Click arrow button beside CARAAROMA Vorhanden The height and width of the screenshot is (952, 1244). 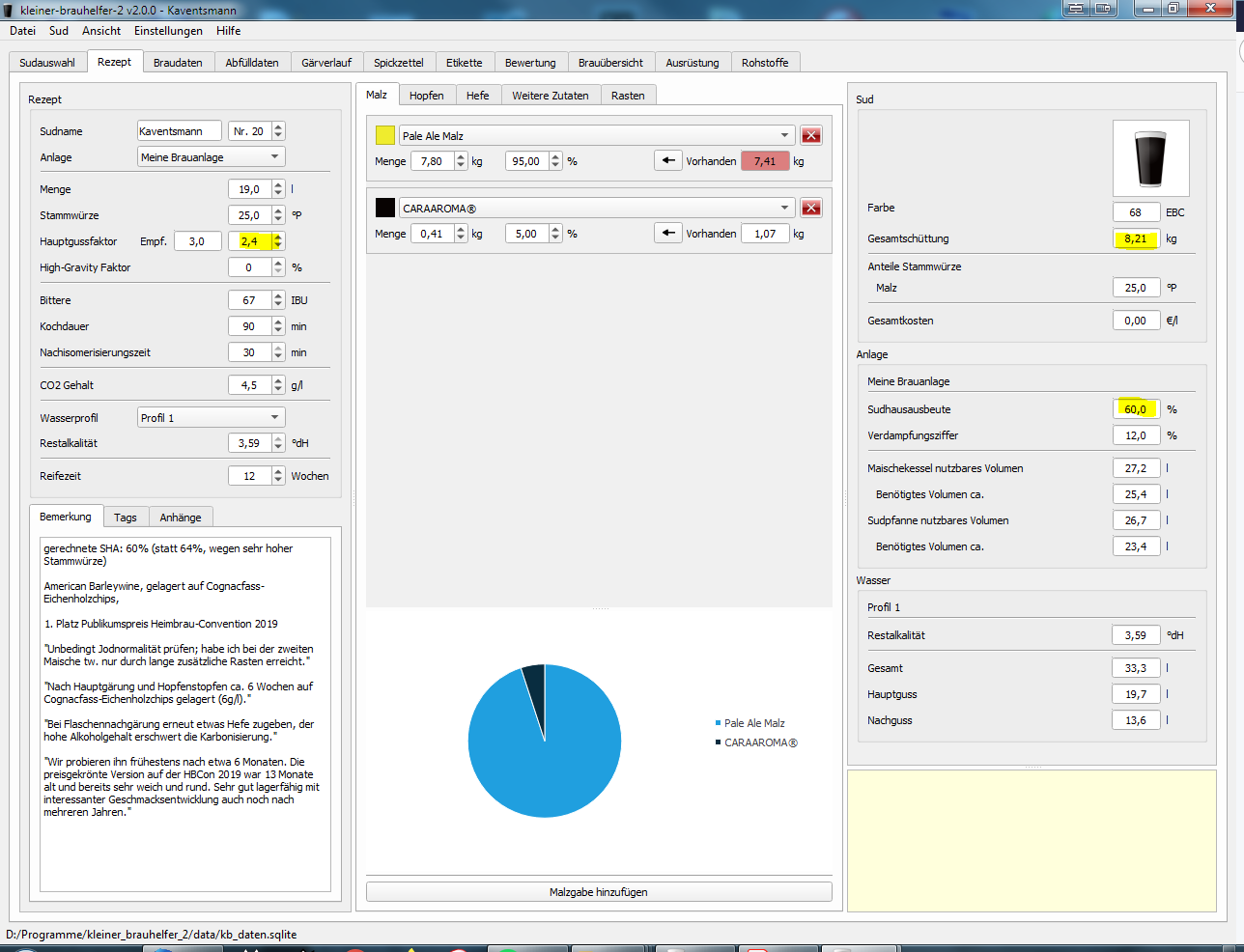point(667,233)
